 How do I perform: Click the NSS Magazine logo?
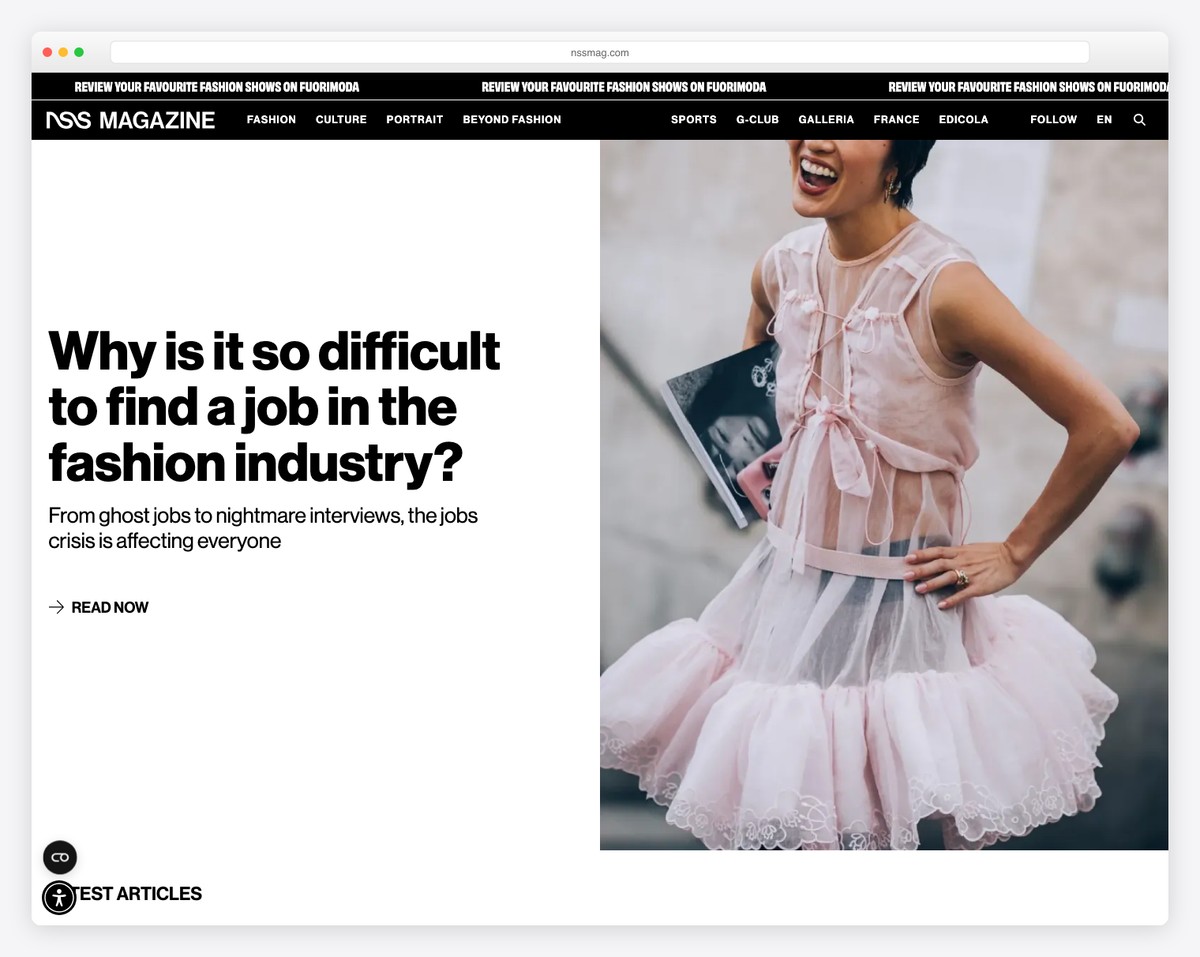[x=130, y=120]
